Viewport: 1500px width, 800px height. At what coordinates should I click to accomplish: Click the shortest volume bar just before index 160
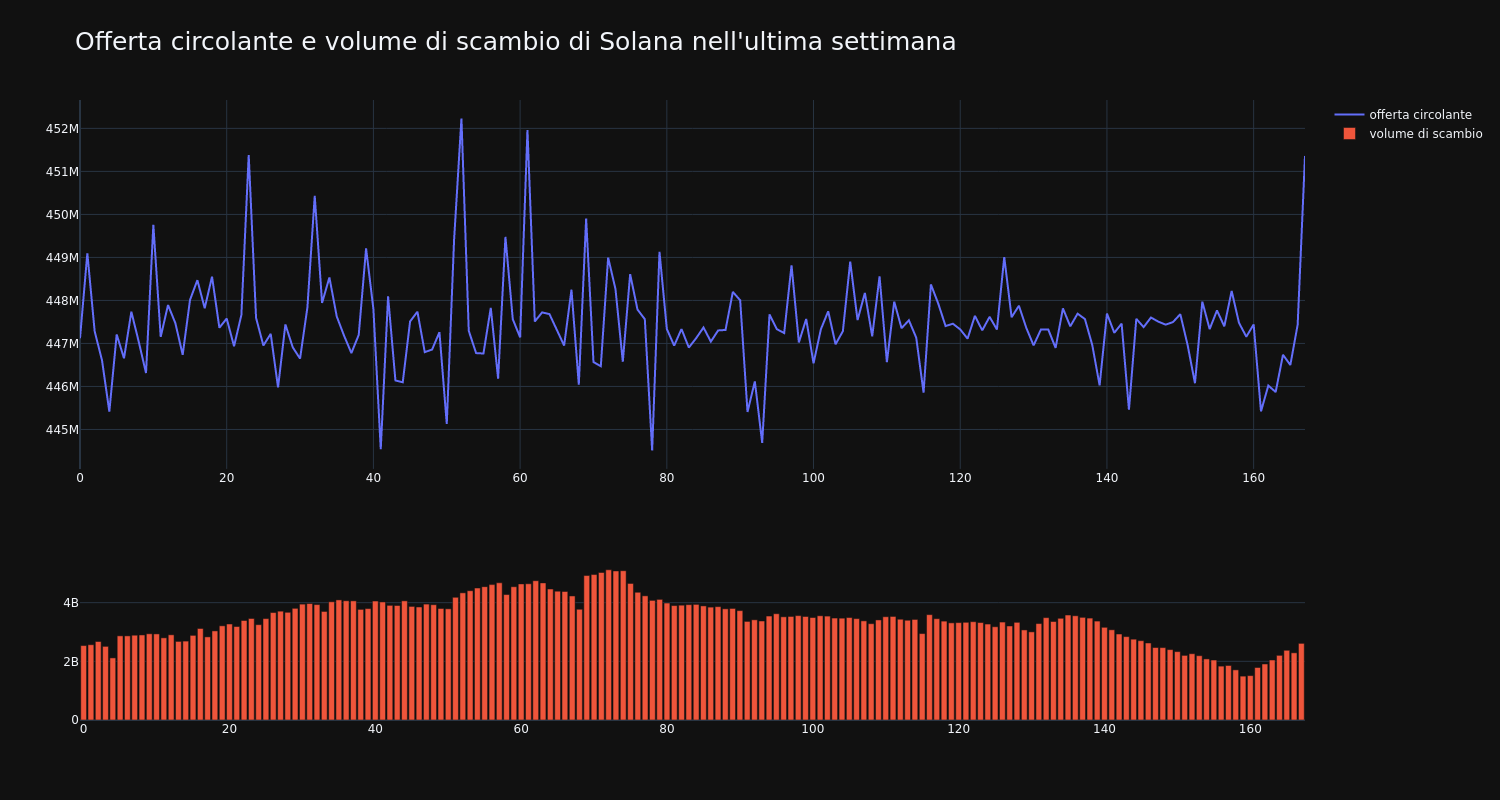1243,698
